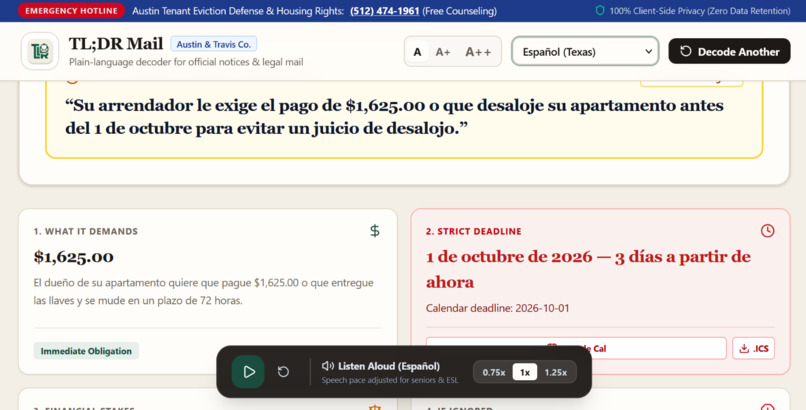
Task: Select 1x speech speed
Action: point(524,372)
